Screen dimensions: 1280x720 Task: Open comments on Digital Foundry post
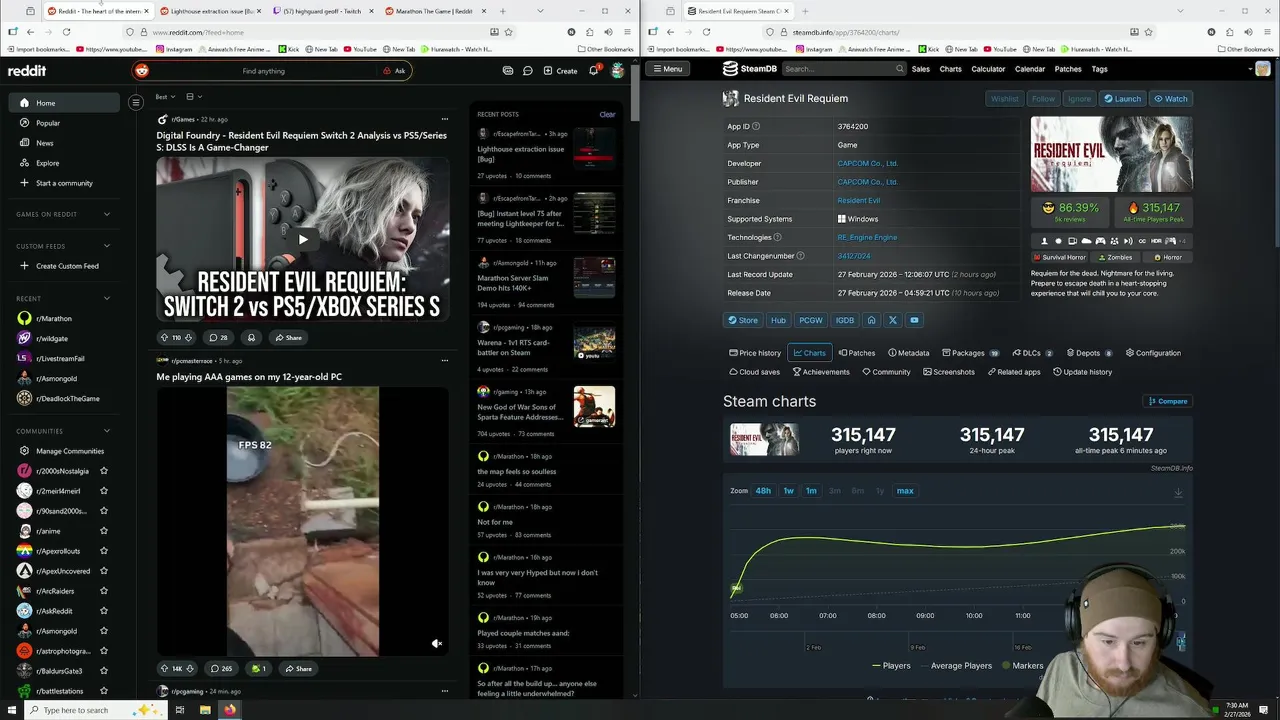[218, 337]
